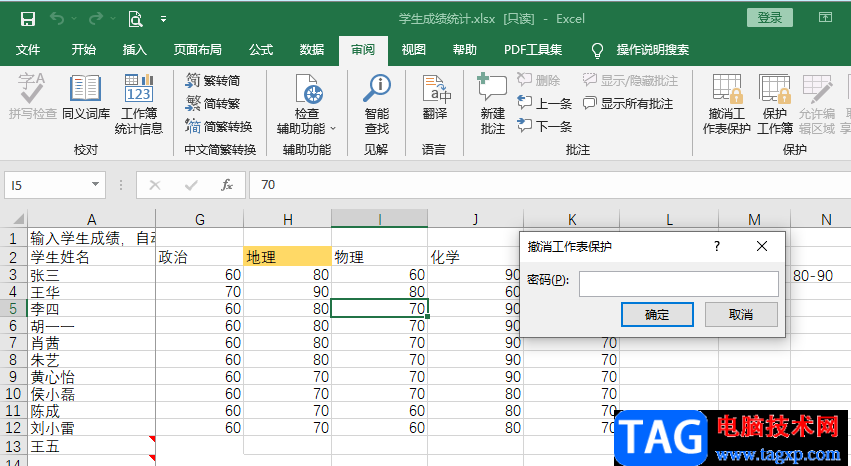Click 保护工作簿 in the ribbon
Image resolution: width=851 pixels, height=466 pixels.
point(774,104)
